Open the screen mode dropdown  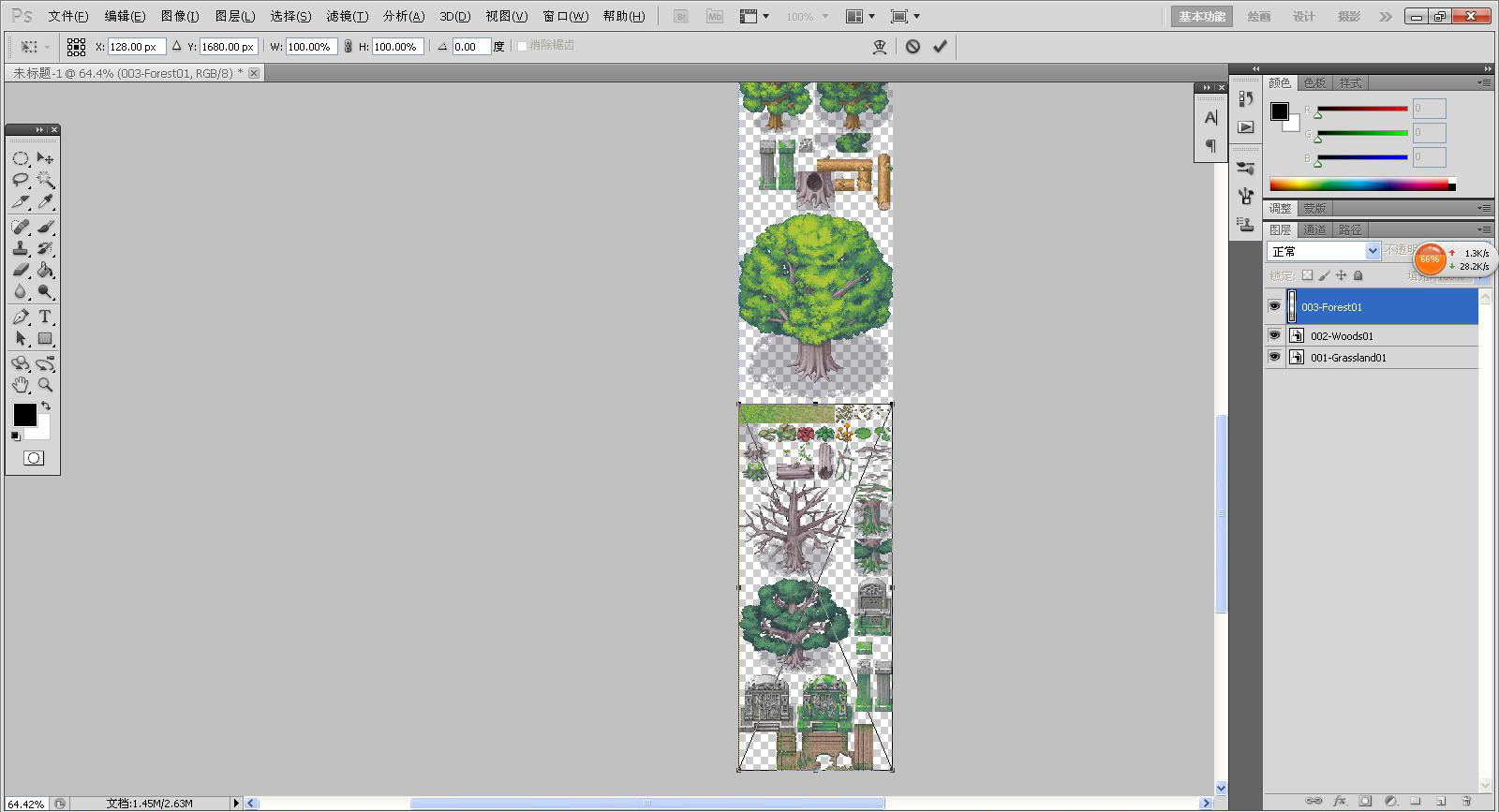point(905,16)
